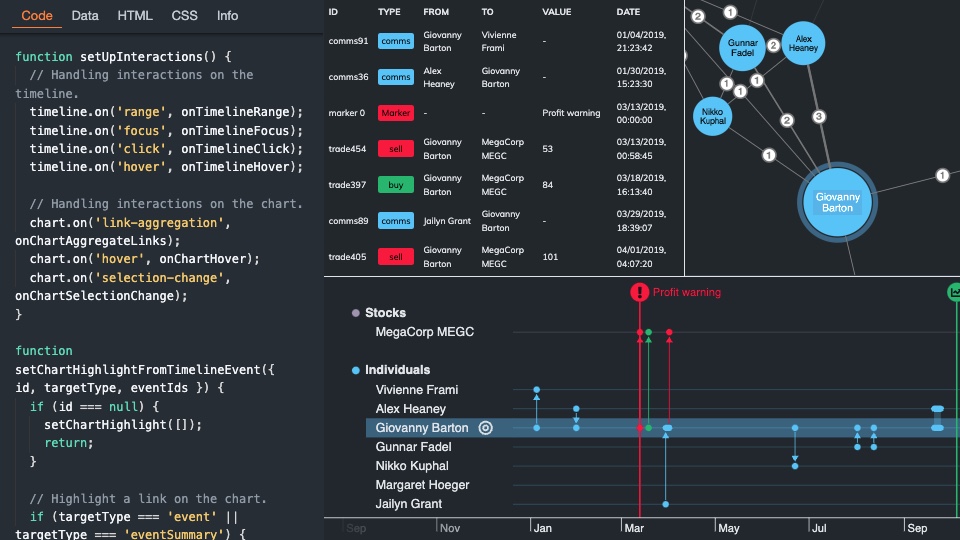Click the green buy tag on trade397
The height and width of the screenshot is (540, 960).
point(395,185)
